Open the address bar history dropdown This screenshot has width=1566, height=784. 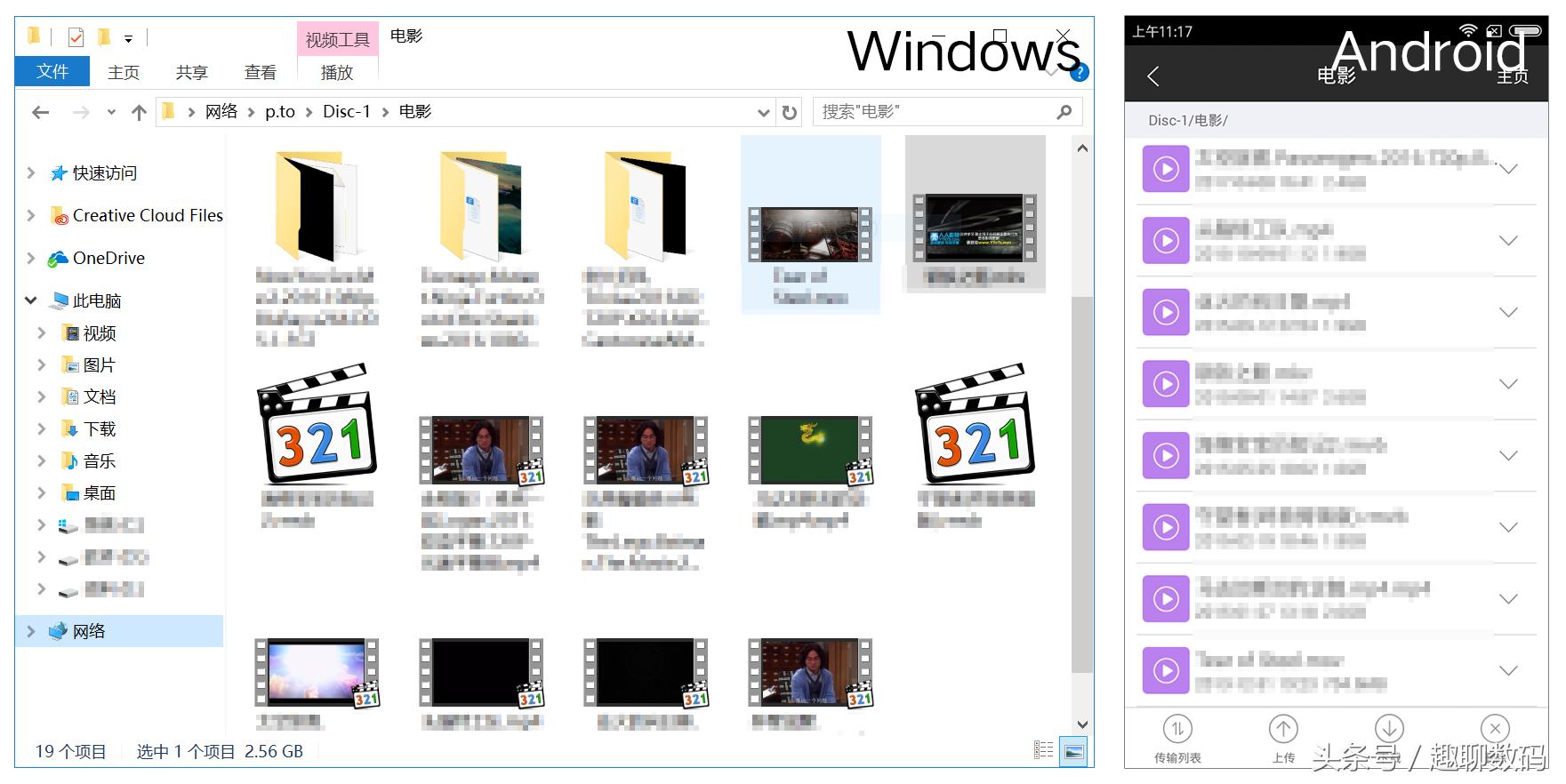click(x=763, y=113)
